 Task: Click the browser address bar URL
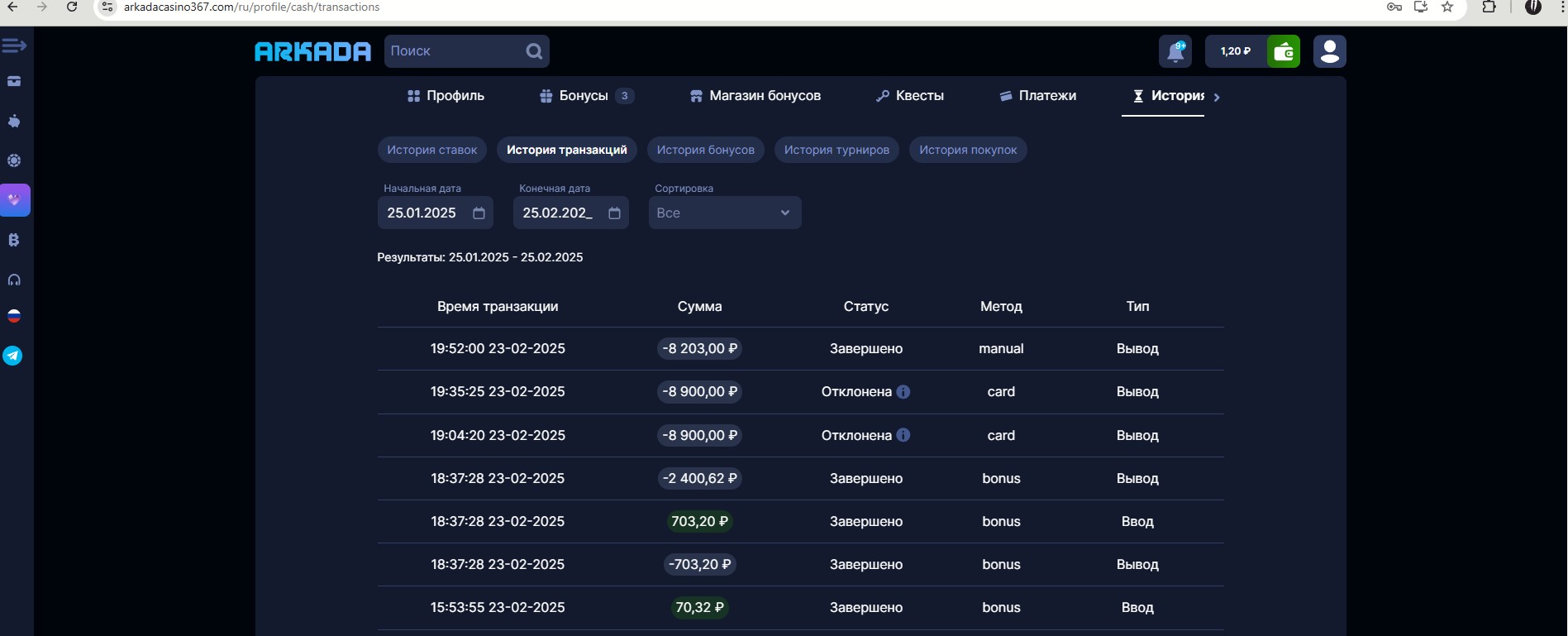[x=252, y=7]
